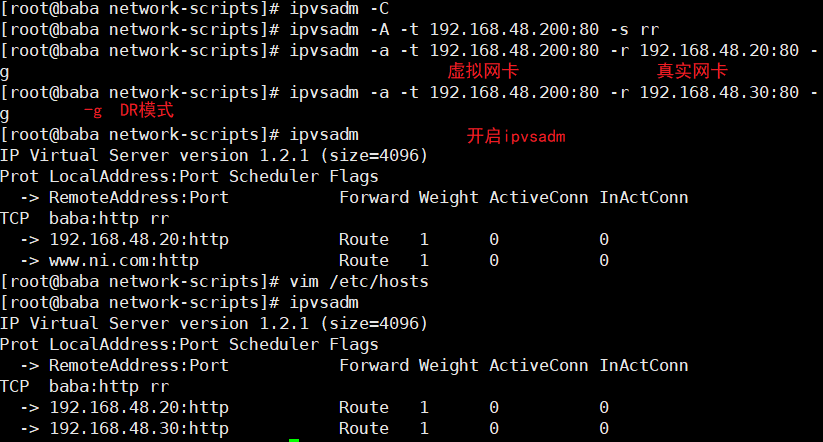823x442 pixels.
Task: Click the first 'IP Virtual Server version 1.2.1' line
Action: [154, 155]
